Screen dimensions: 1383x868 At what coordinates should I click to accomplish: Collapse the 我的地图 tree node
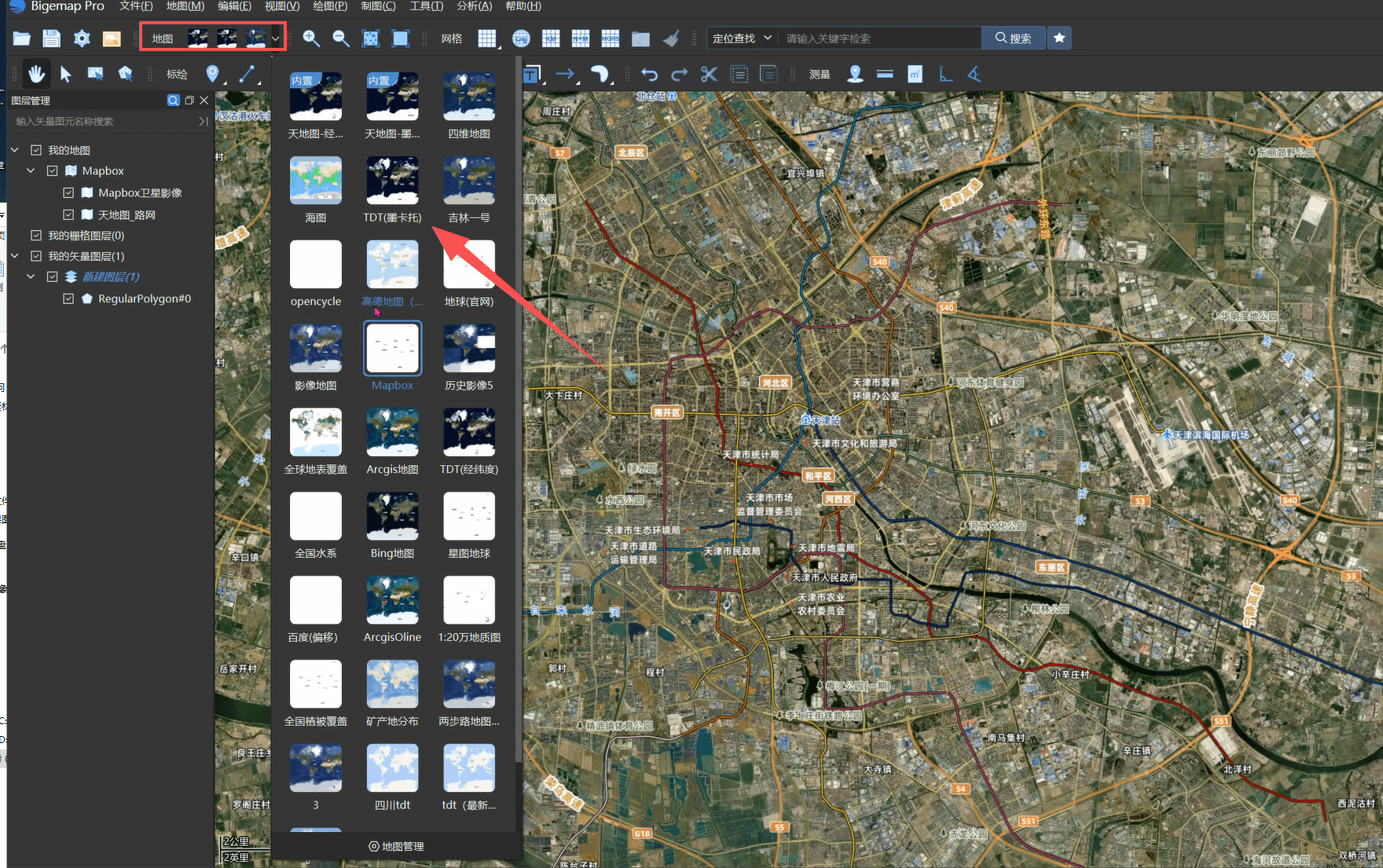pos(15,150)
